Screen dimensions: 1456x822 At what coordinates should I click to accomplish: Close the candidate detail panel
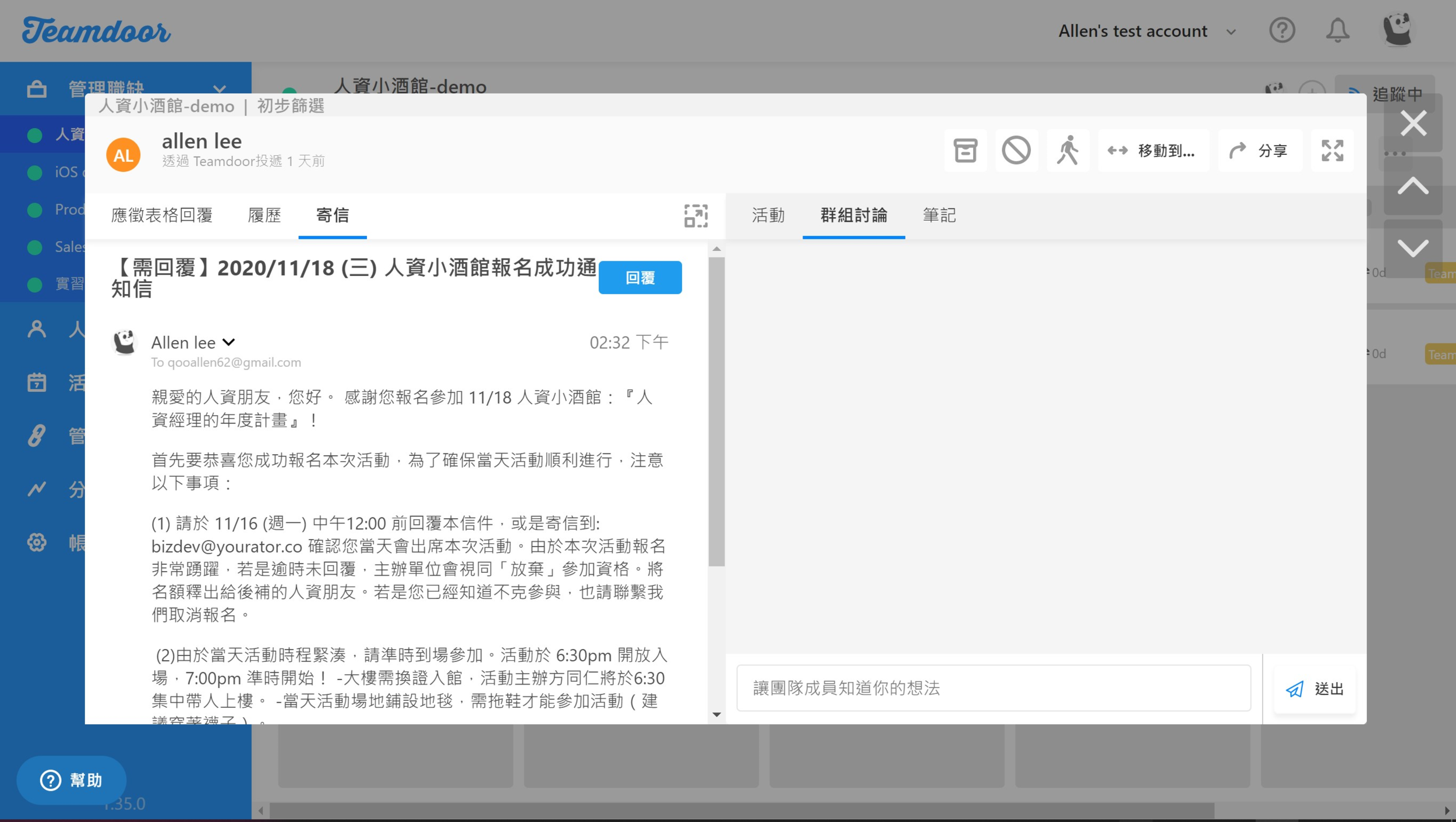coord(1413,123)
